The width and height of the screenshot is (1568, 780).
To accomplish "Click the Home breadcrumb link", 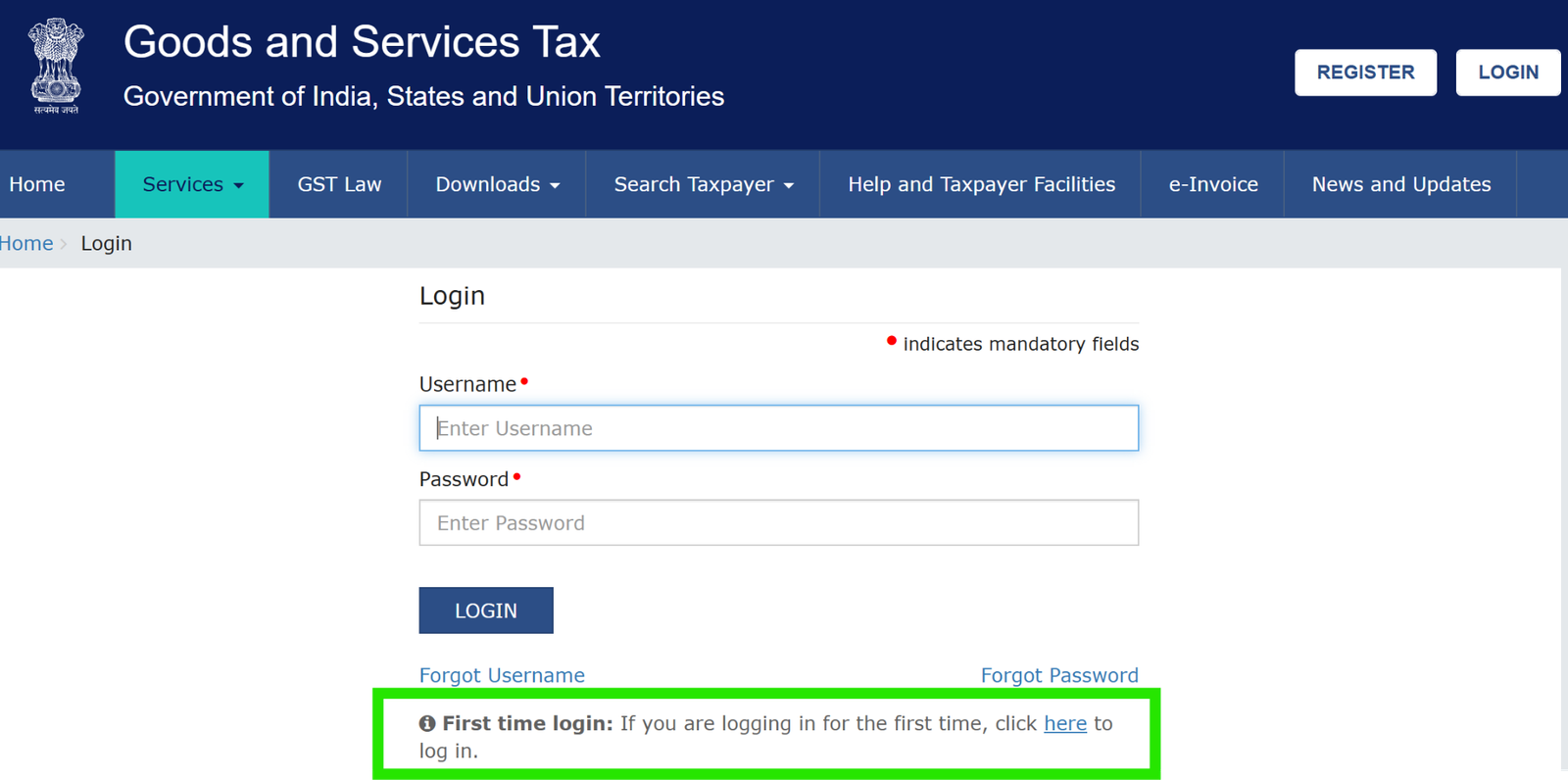I will 26,243.
